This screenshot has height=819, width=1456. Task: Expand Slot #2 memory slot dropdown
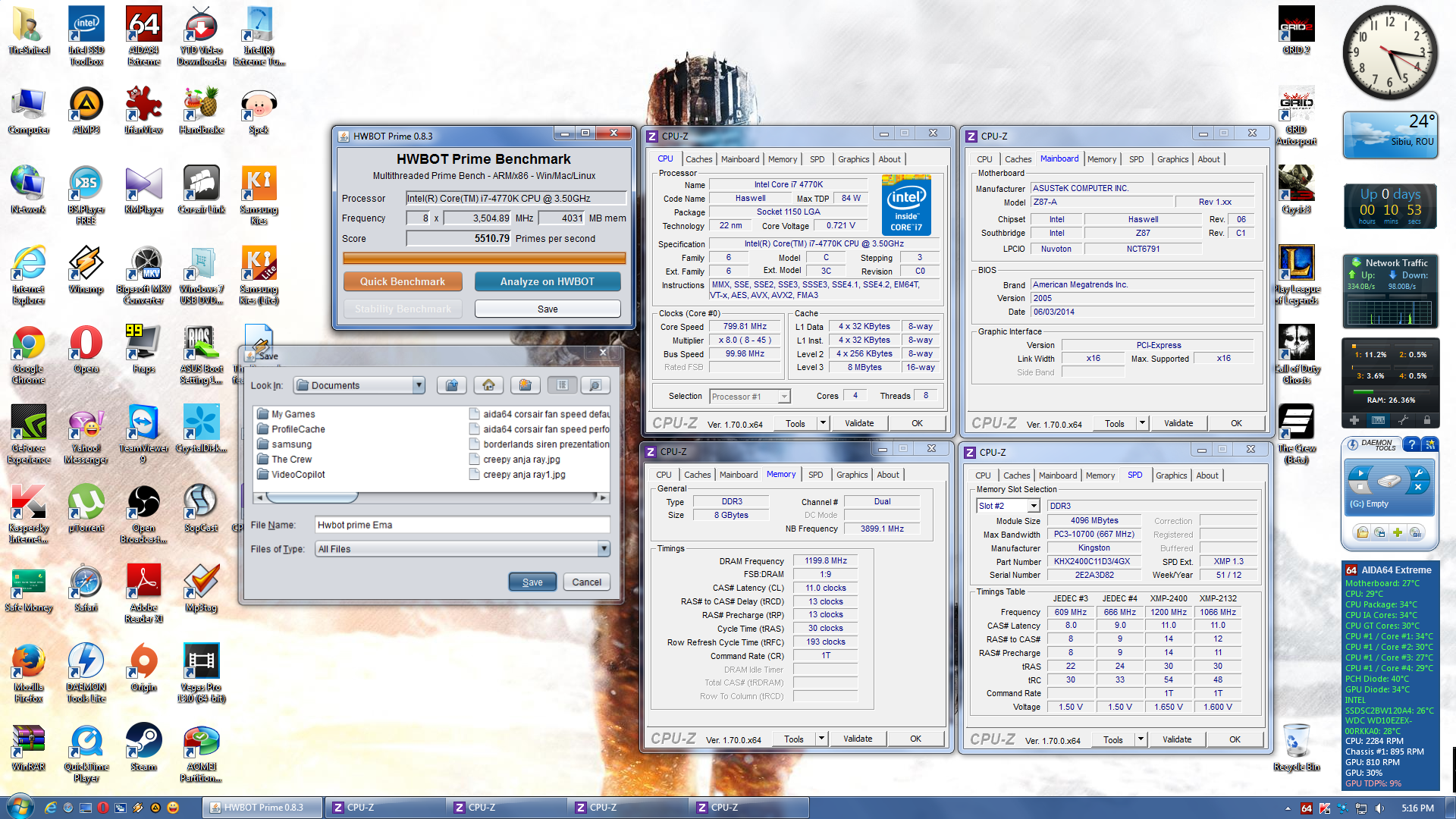[x=1033, y=506]
